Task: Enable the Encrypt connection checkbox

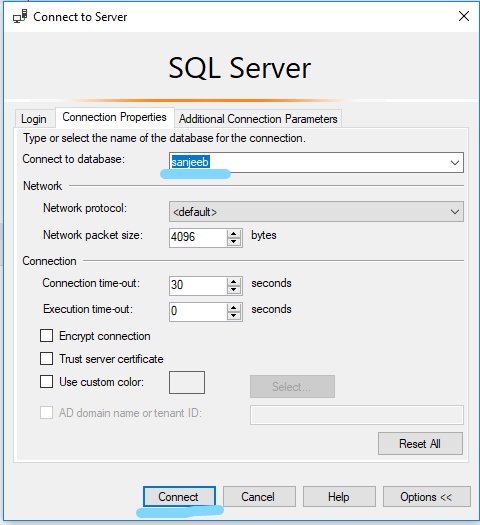Action: [46, 335]
